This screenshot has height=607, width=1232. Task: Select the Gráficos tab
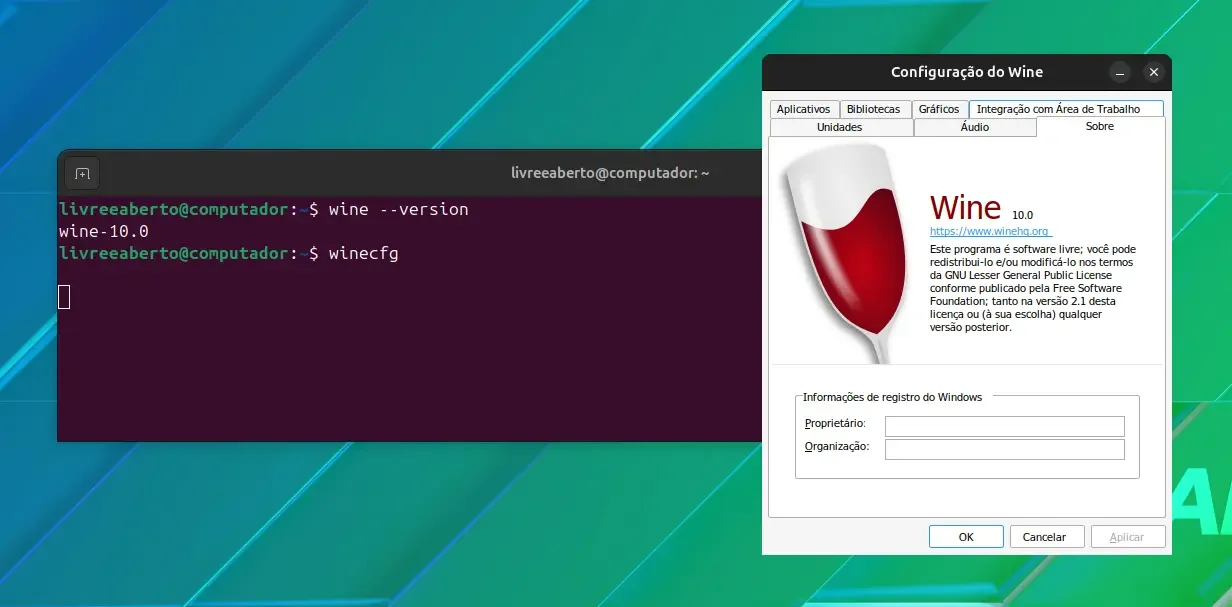point(939,109)
